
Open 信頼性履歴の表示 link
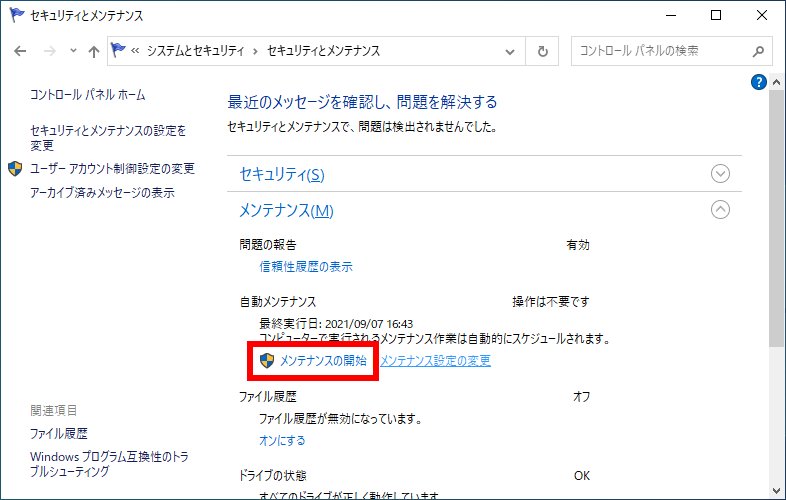click(x=306, y=267)
